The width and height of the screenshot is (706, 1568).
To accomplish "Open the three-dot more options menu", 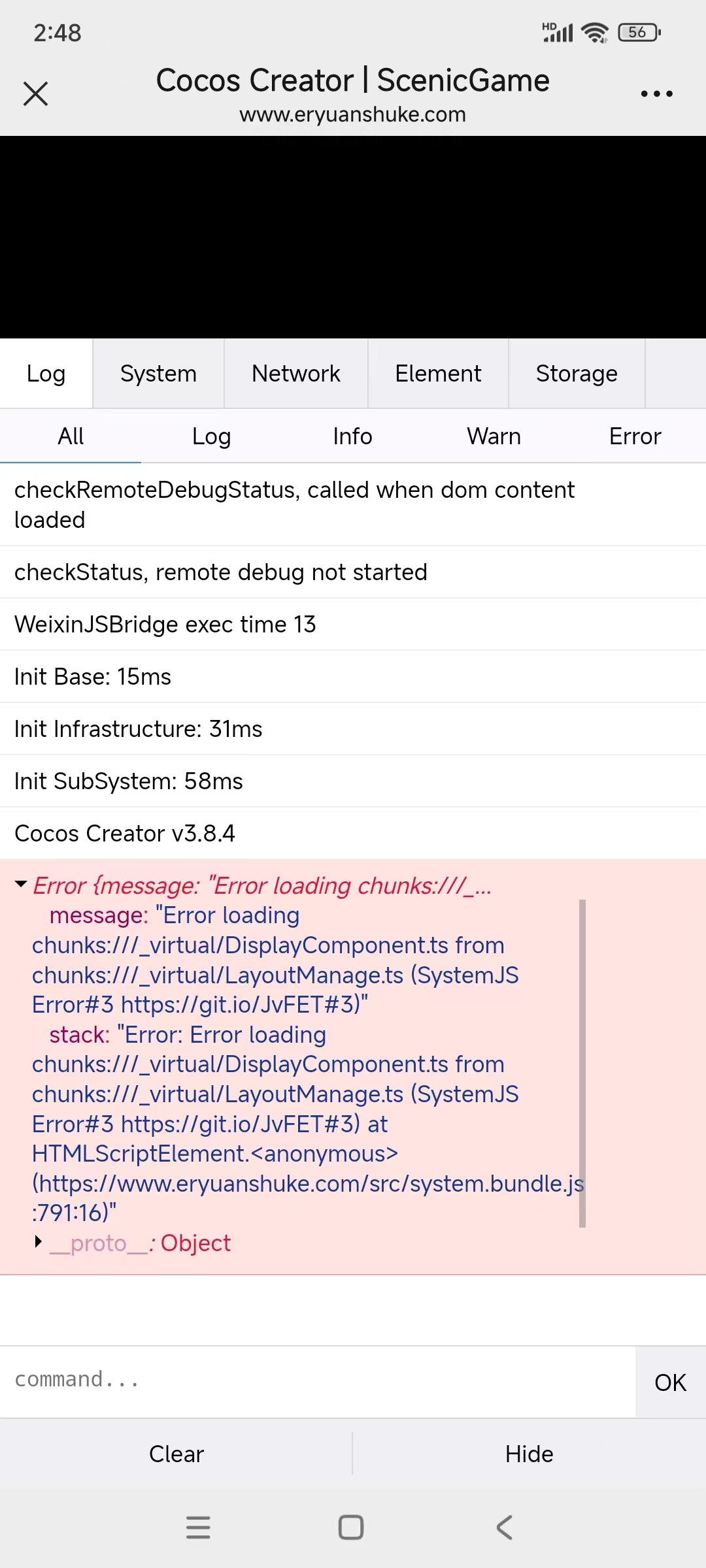I will pyautogui.click(x=656, y=93).
